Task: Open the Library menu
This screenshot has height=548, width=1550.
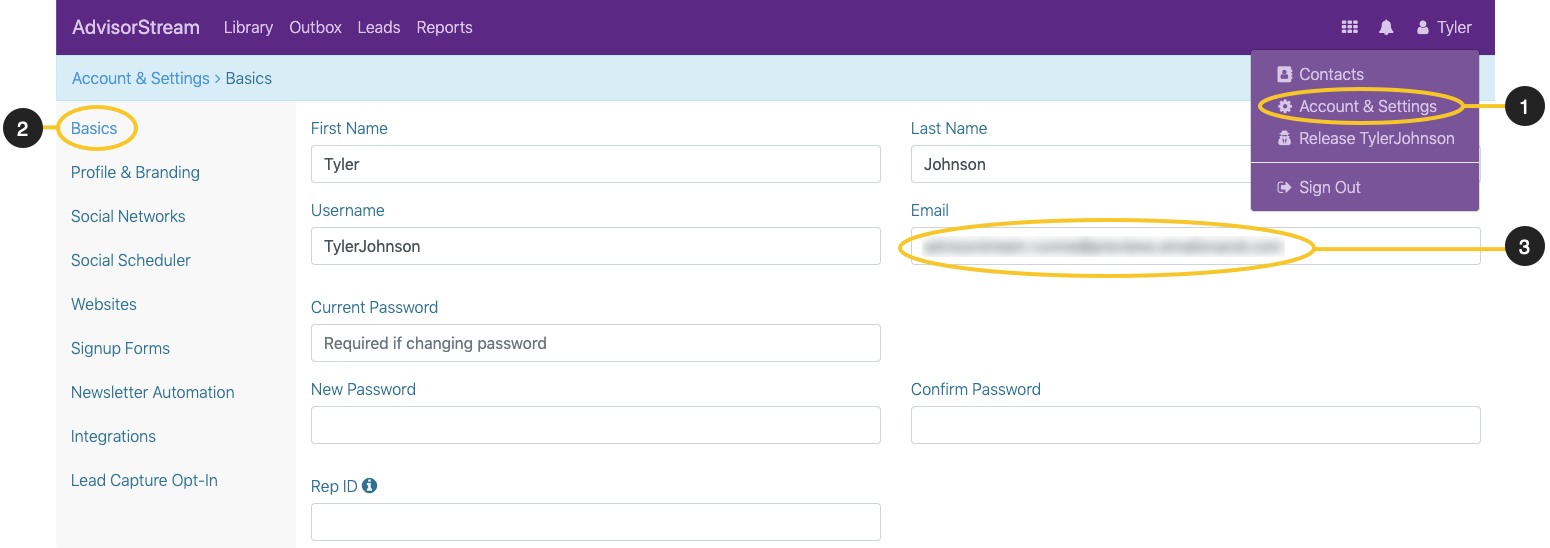Action: [248, 27]
